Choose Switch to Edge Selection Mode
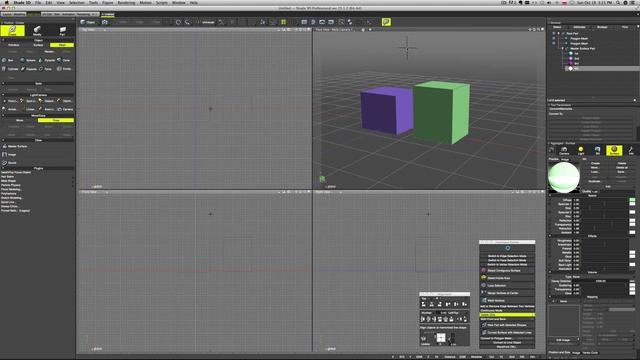The image size is (640, 360). [507, 256]
